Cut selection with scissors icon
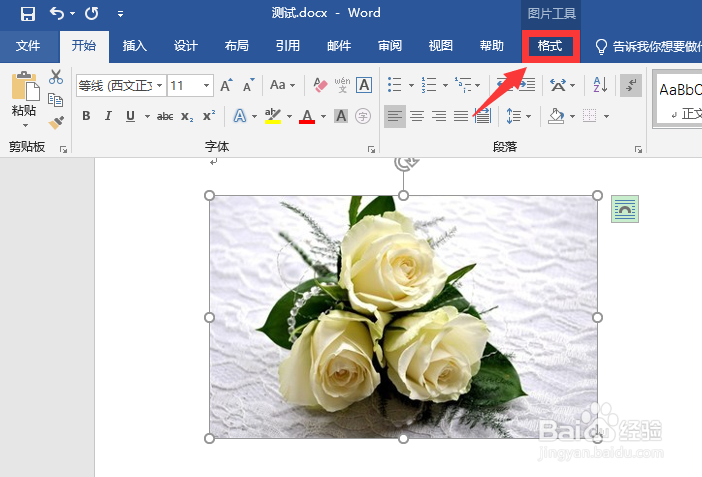 tap(56, 77)
